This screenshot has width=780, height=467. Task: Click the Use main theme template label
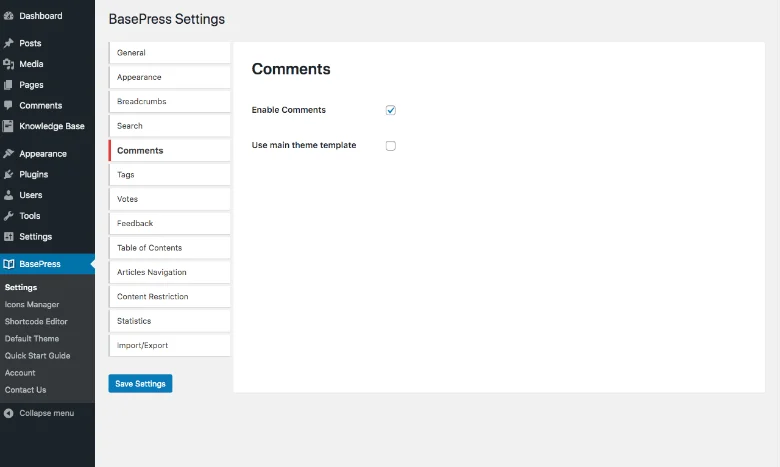tap(304, 145)
